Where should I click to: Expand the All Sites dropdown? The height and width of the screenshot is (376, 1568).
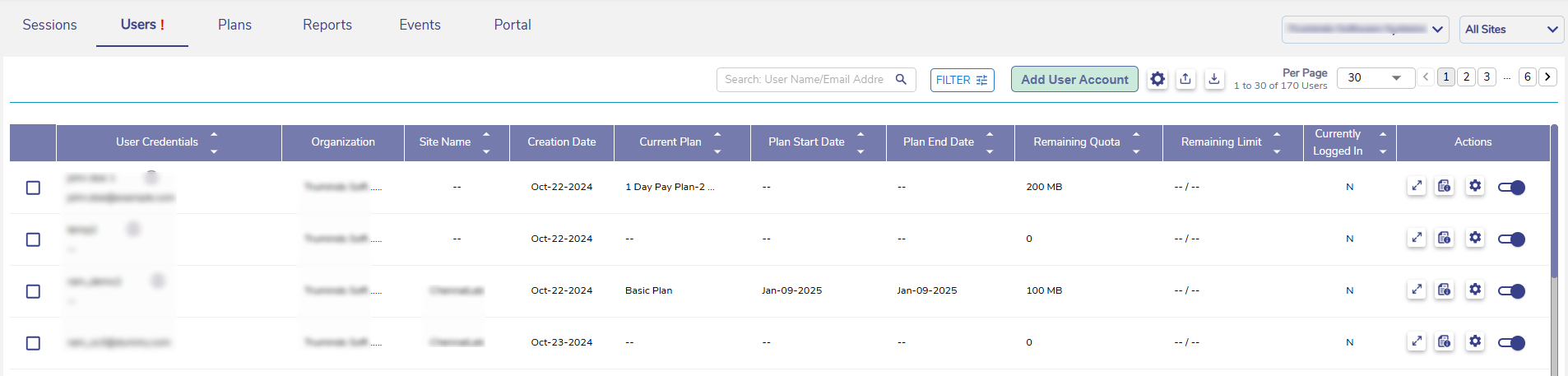[x=1510, y=30]
